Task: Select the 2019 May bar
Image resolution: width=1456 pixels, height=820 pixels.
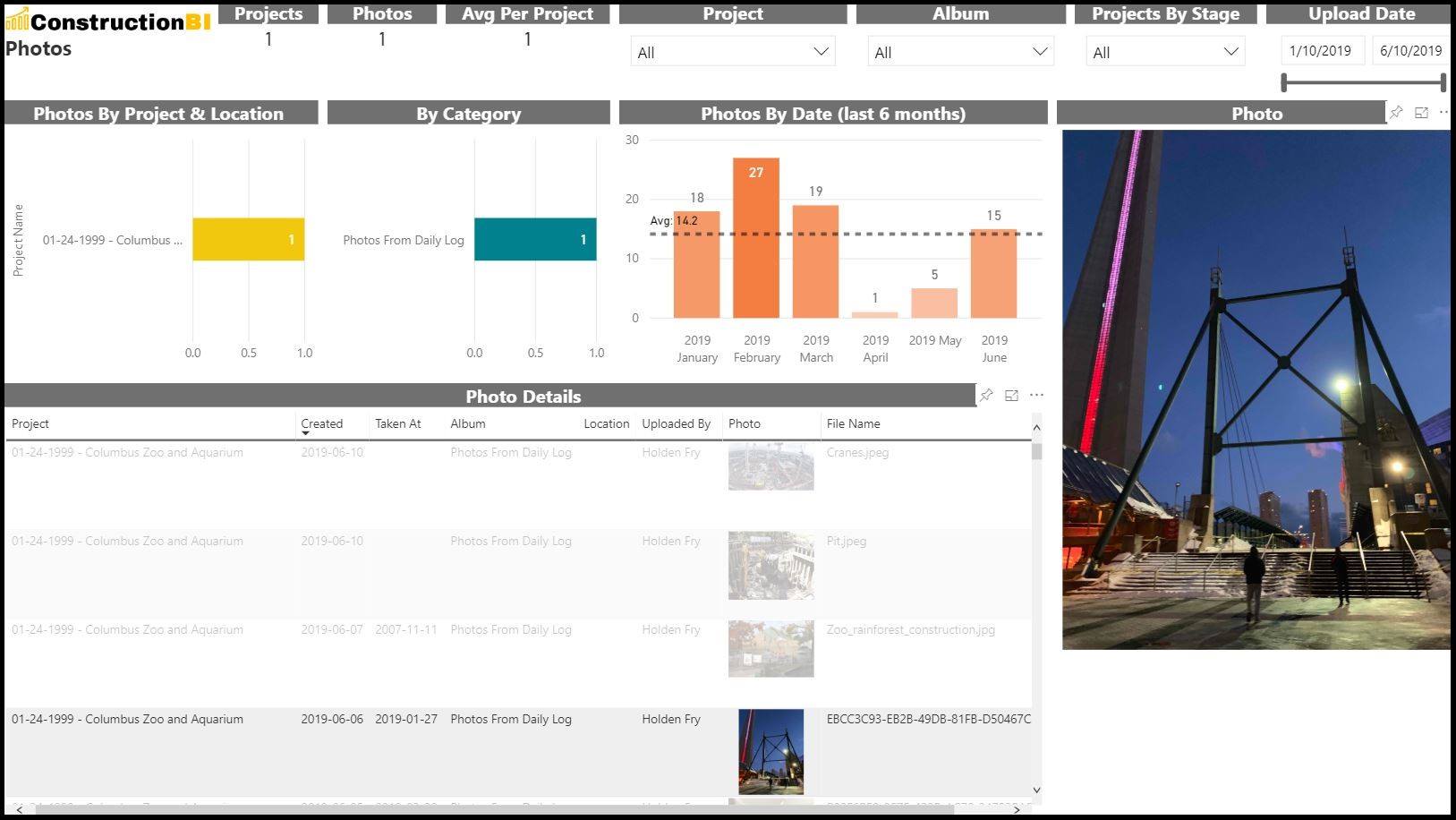Action: (934, 303)
